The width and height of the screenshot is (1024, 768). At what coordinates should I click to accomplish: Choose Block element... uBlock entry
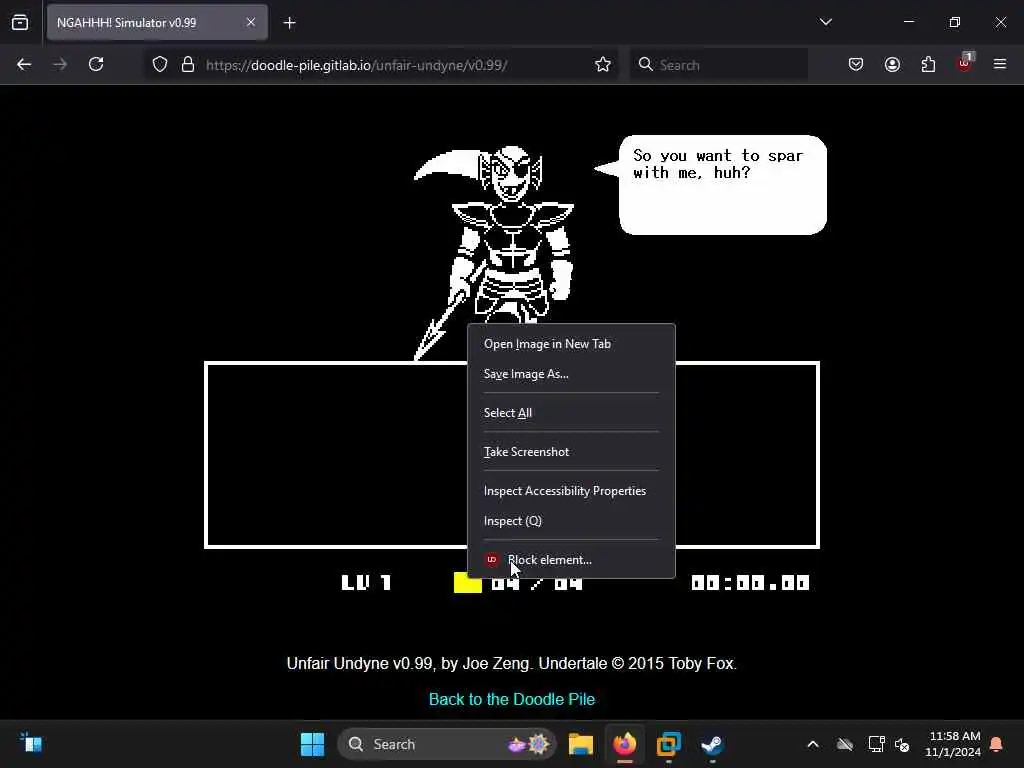(x=571, y=560)
